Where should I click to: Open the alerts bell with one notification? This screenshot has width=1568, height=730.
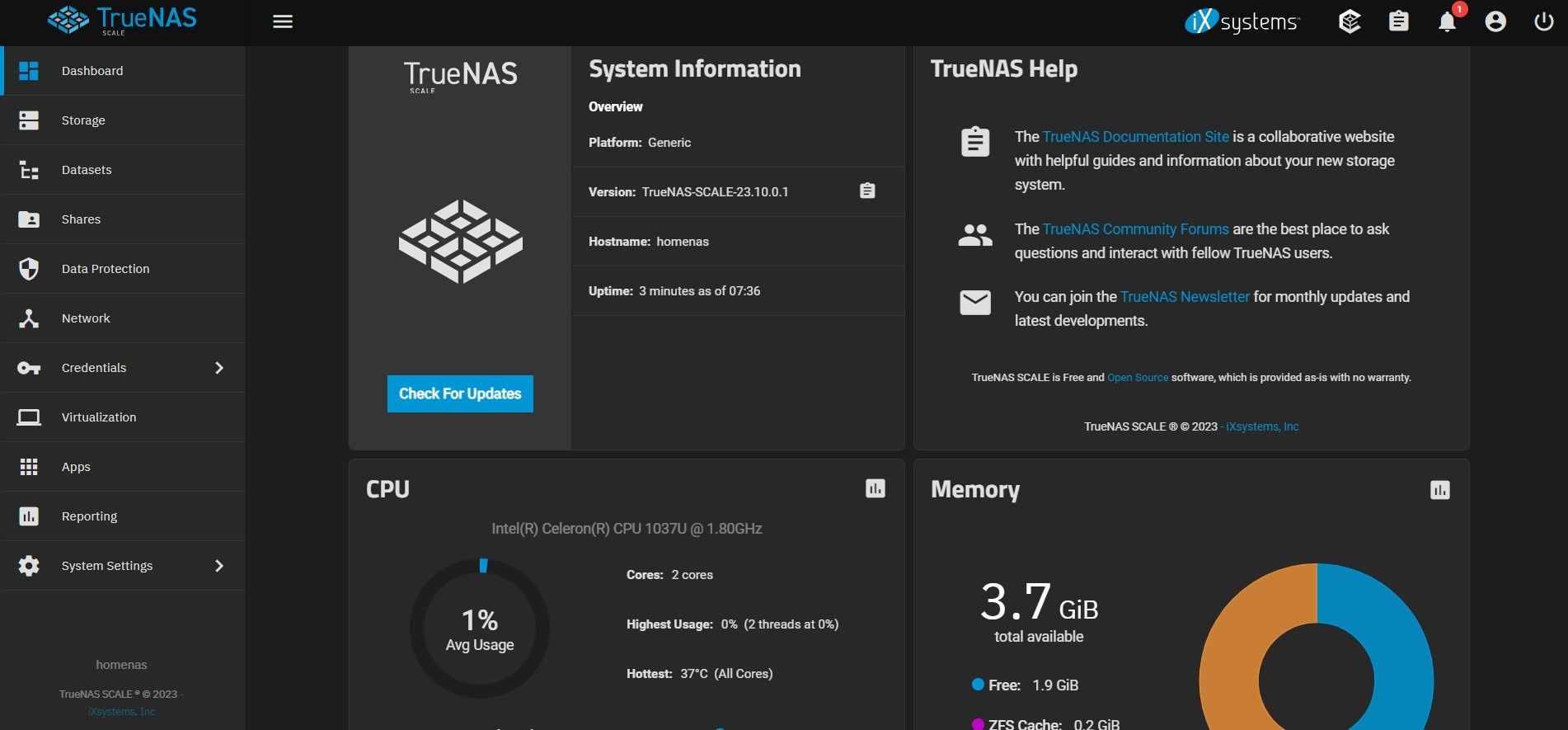(1448, 21)
